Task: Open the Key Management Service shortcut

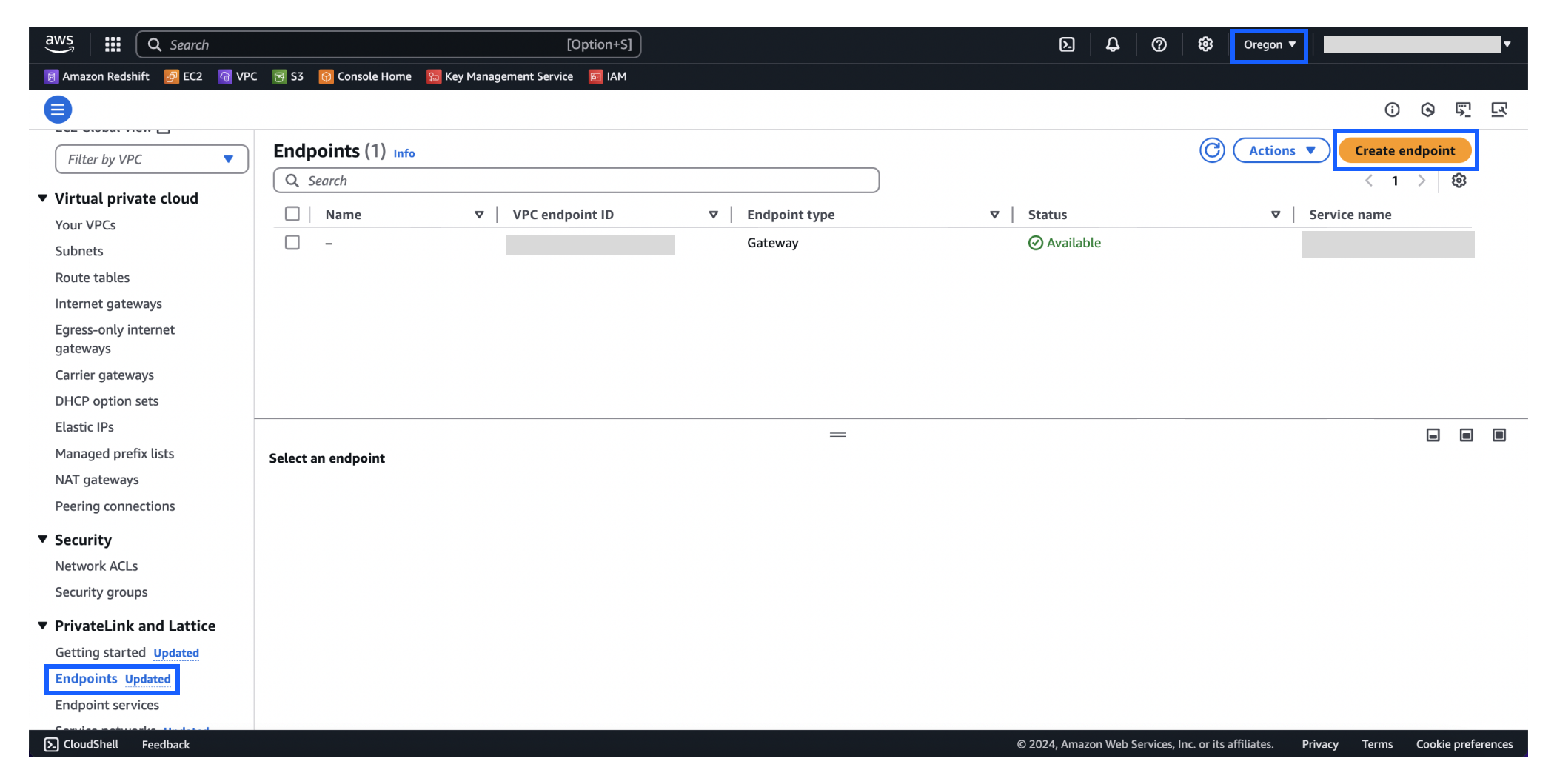Action: click(500, 76)
